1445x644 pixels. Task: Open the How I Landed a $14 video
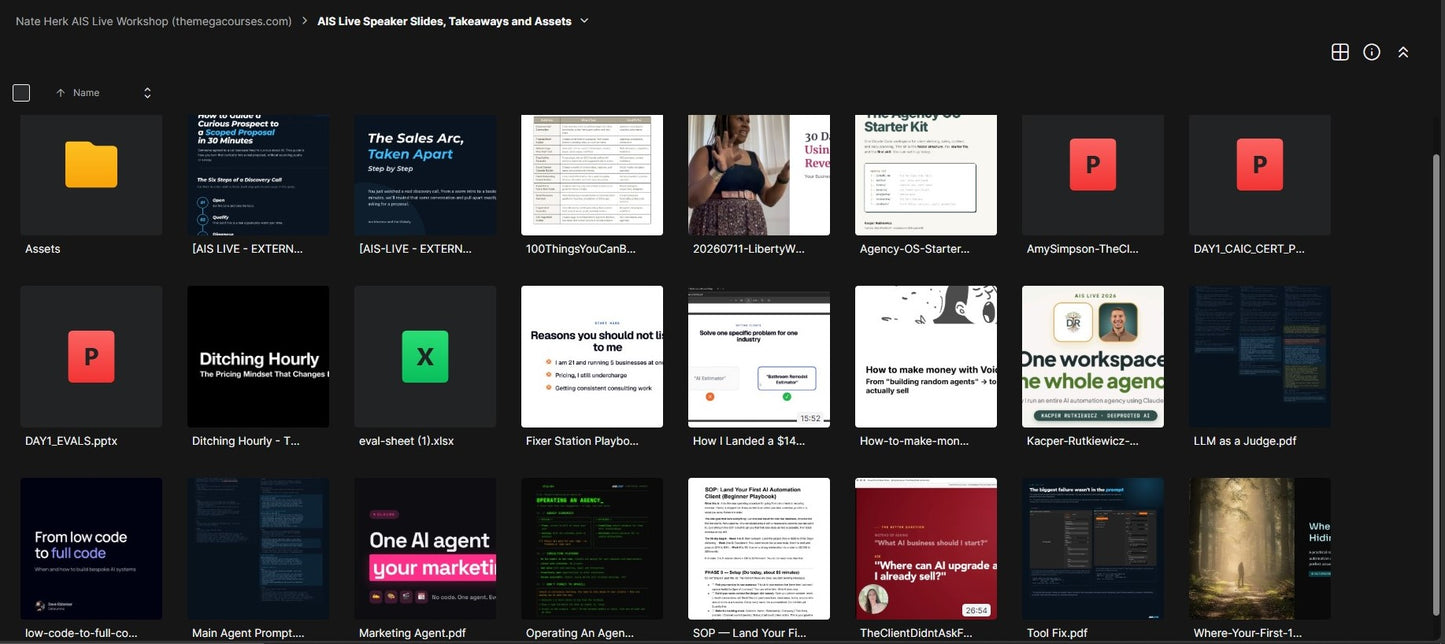pos(759,357)
